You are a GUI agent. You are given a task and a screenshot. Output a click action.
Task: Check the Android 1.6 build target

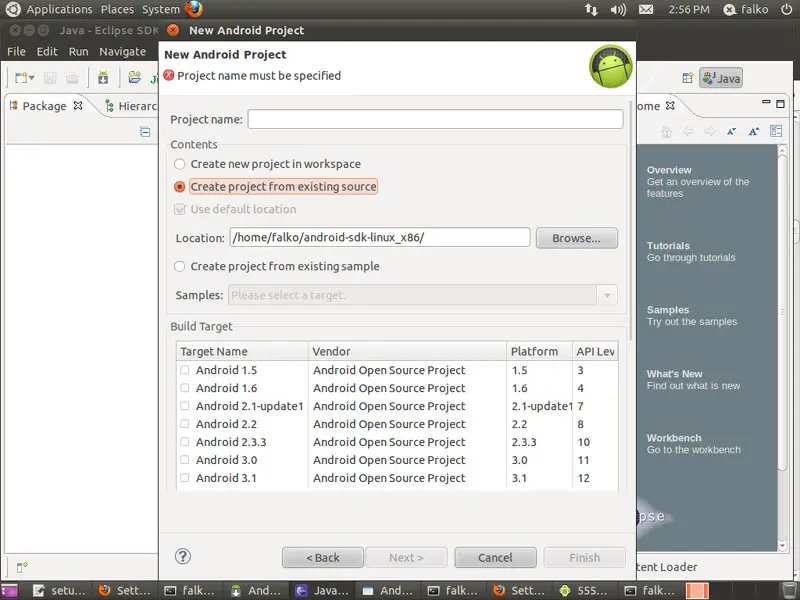pyautogui.click(x=185, y=388)
